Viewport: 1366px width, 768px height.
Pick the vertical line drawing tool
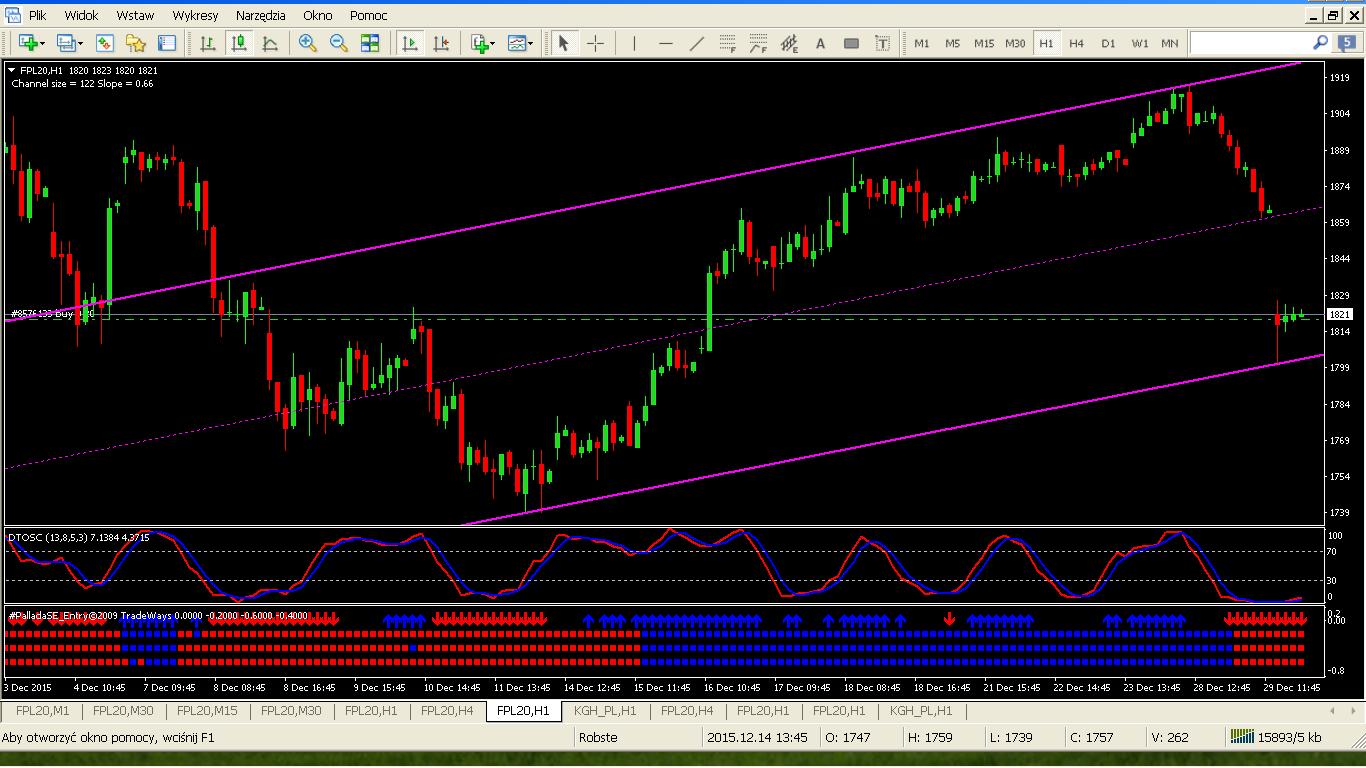pyautogui.click(x=633, y=43)
